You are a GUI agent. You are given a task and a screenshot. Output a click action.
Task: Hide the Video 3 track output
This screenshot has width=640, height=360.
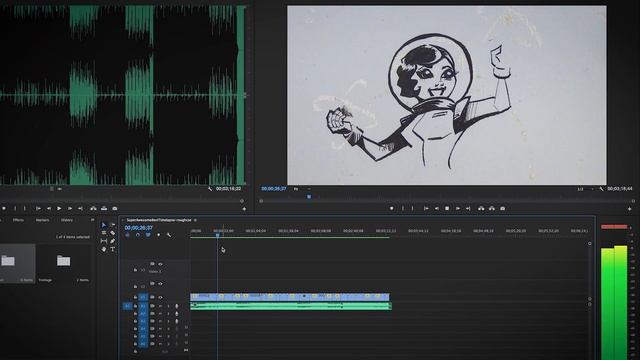tap(160, 264)
